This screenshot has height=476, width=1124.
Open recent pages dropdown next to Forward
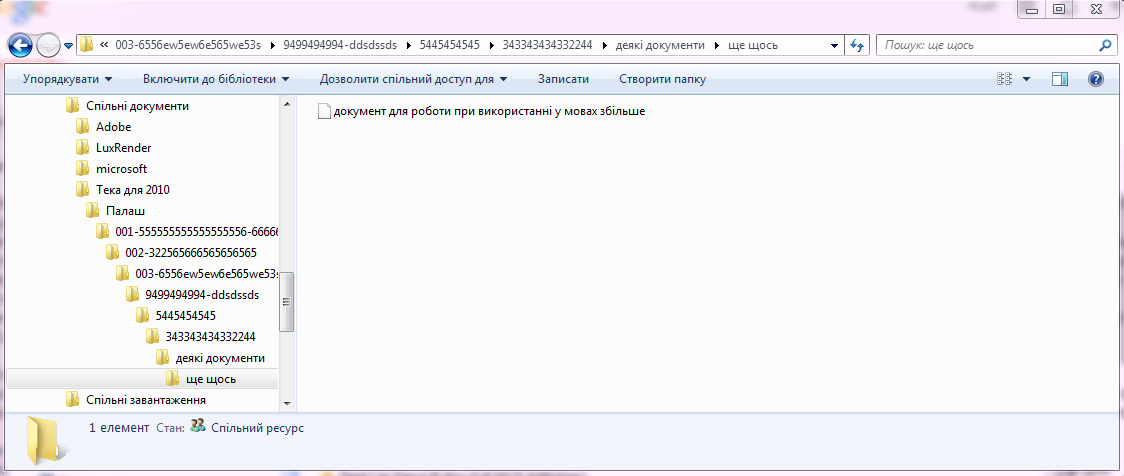click(x=69, y=45)
